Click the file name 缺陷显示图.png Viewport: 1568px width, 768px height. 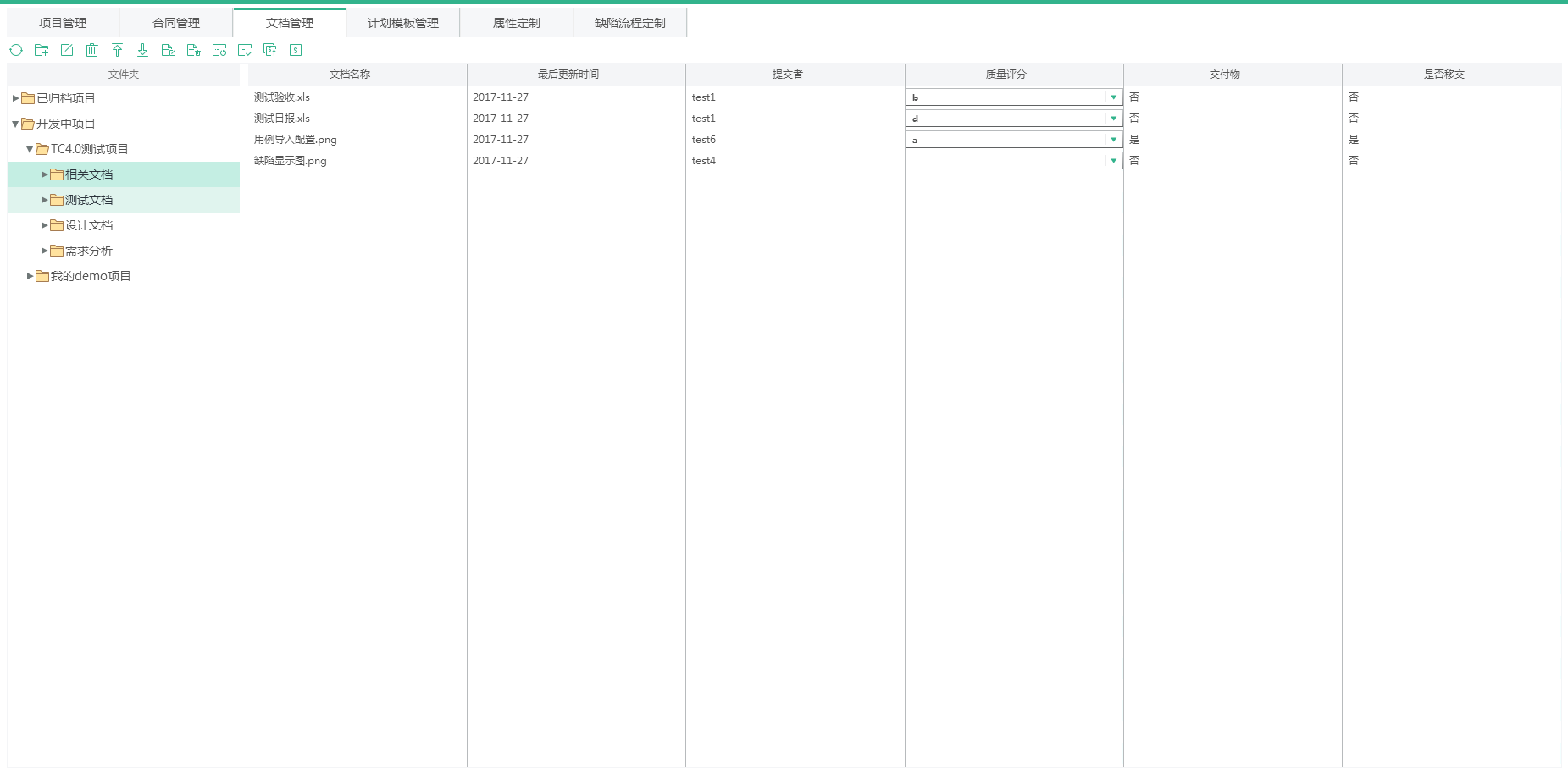[291, 161]
